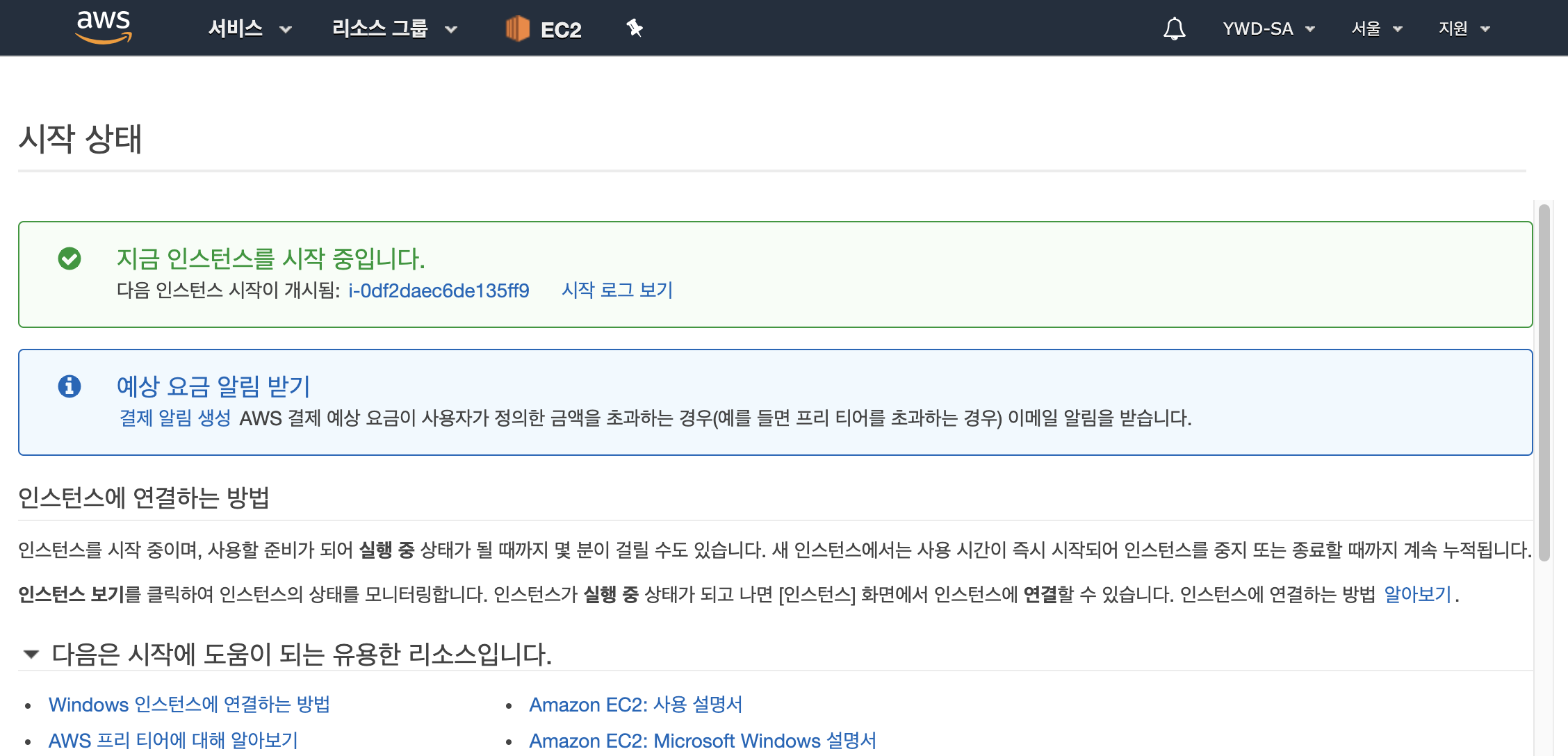
Task: Open the 서비스 services menu
Action: coord(249,28)
